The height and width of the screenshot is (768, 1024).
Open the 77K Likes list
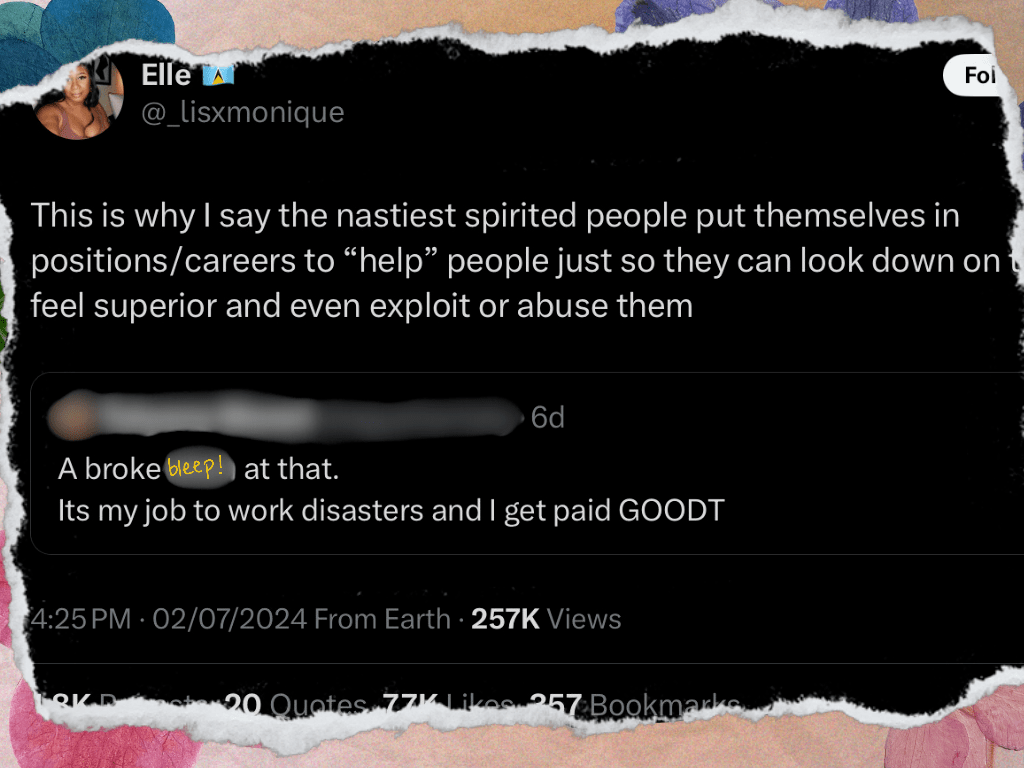[448, 705]
